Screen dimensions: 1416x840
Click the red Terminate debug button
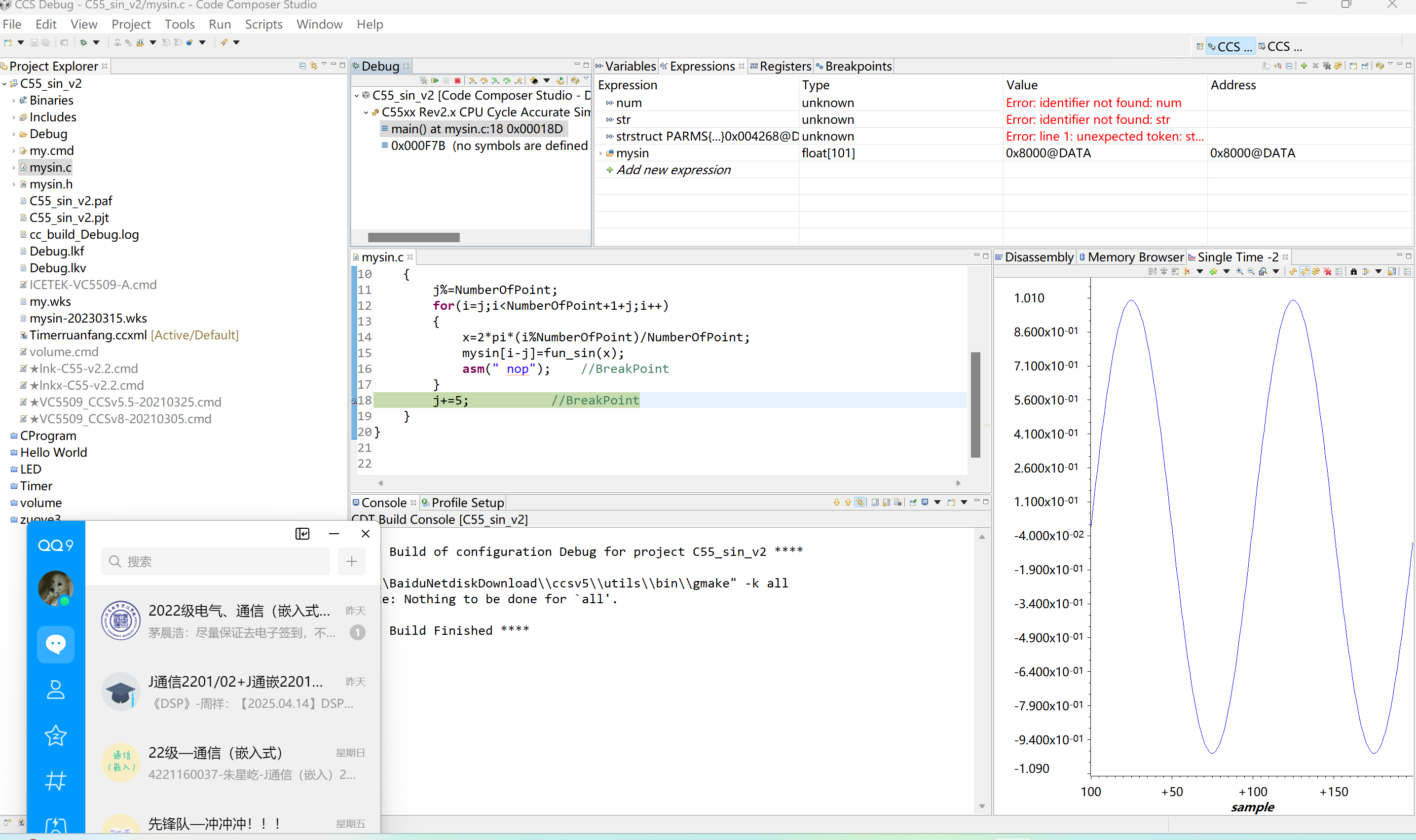(458, 80)
